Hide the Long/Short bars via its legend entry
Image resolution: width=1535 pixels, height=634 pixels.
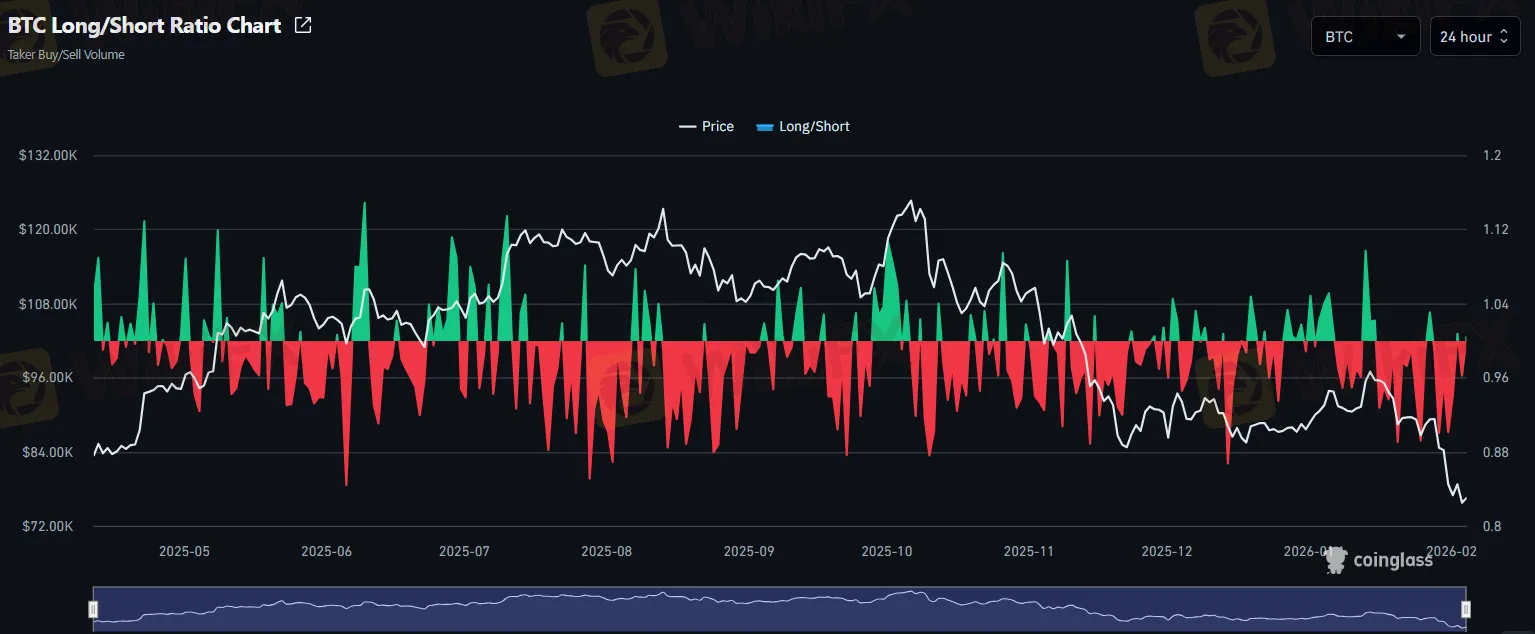tap(810, 126)
